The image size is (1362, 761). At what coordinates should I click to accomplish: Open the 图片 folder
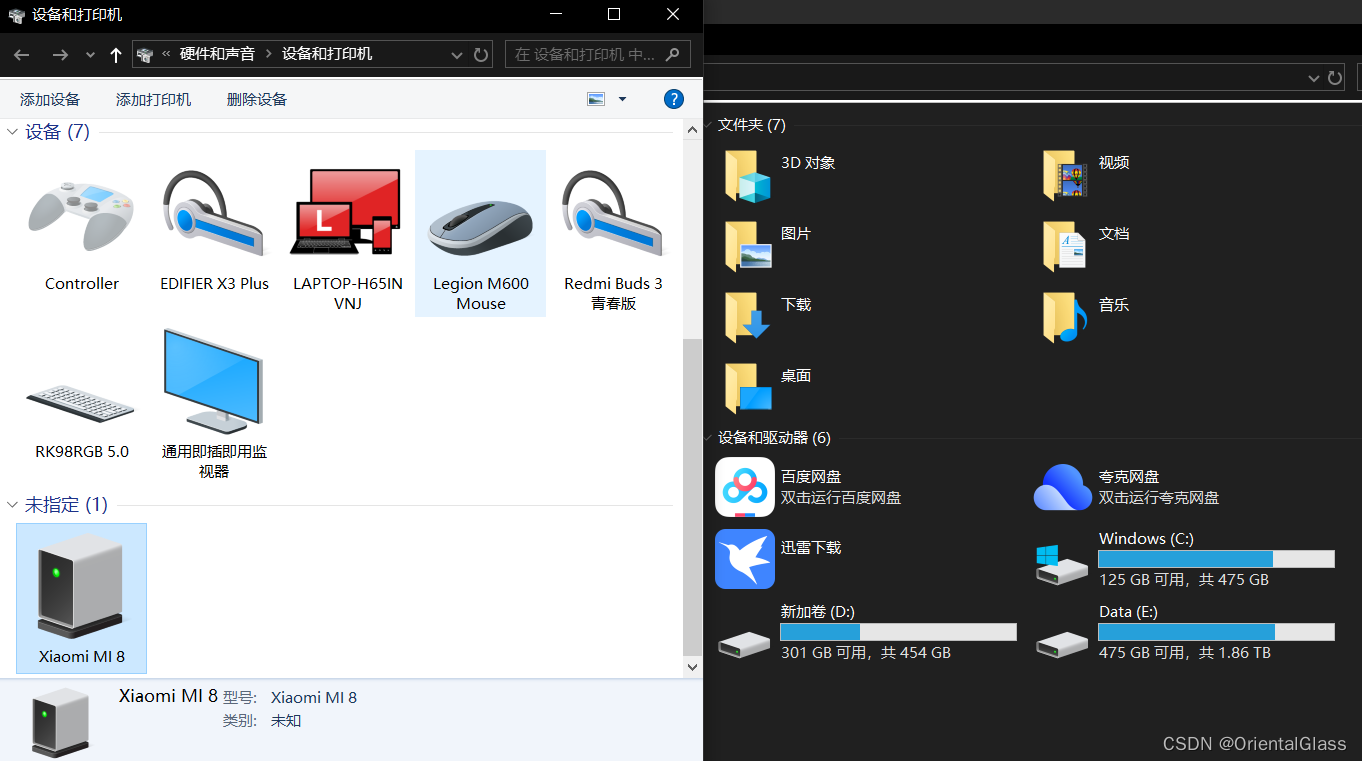coord(749,246)
